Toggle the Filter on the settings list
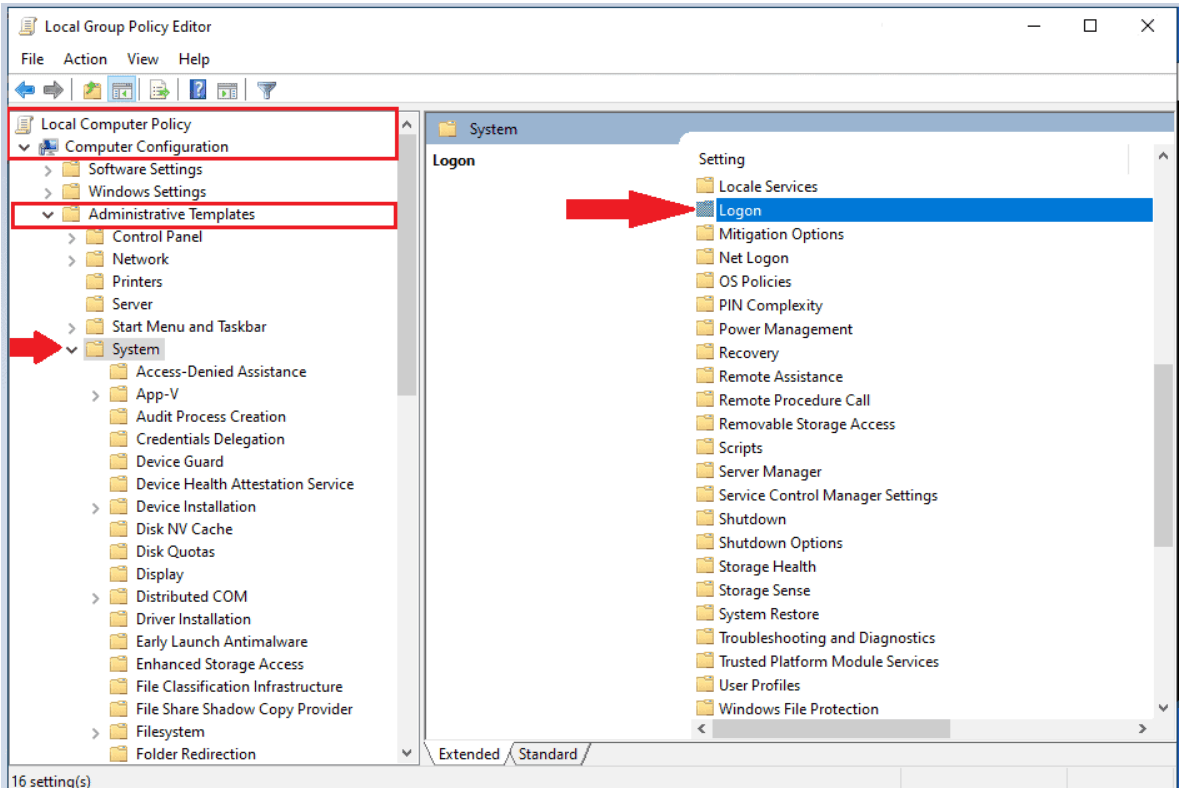 click(266, 89)
